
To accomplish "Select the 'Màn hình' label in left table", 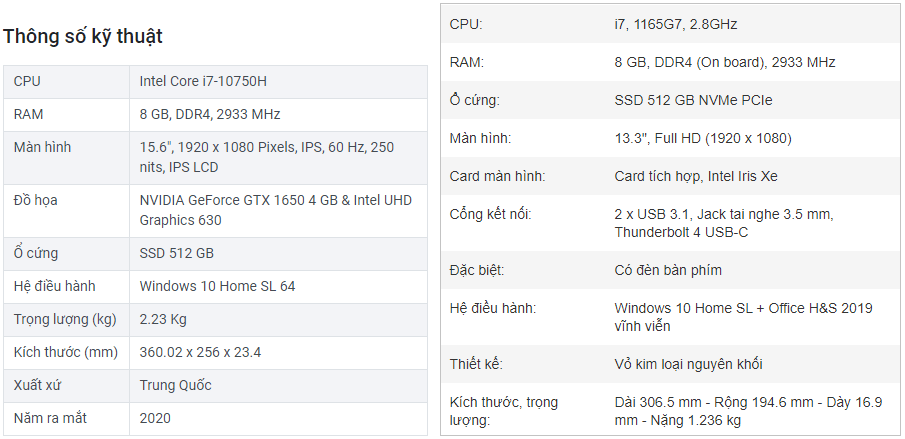I will pos(42,147).
